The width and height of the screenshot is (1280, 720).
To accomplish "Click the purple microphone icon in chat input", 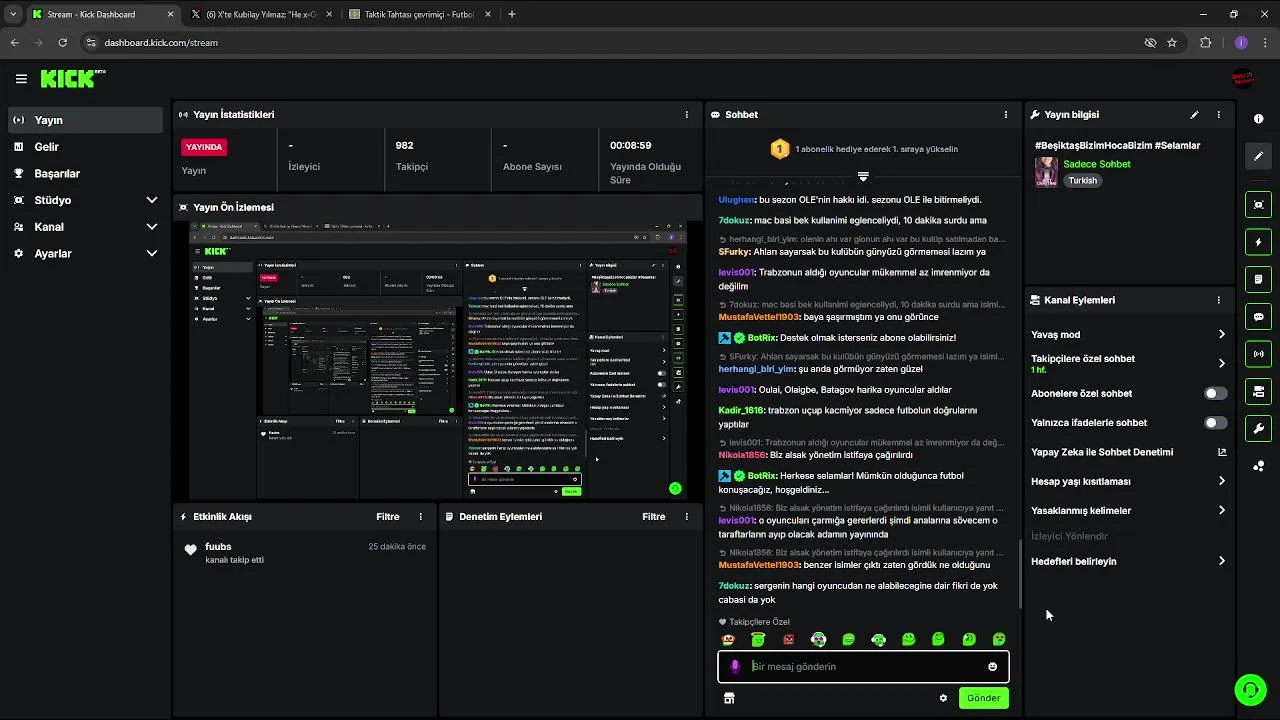I will pos(735,667).
